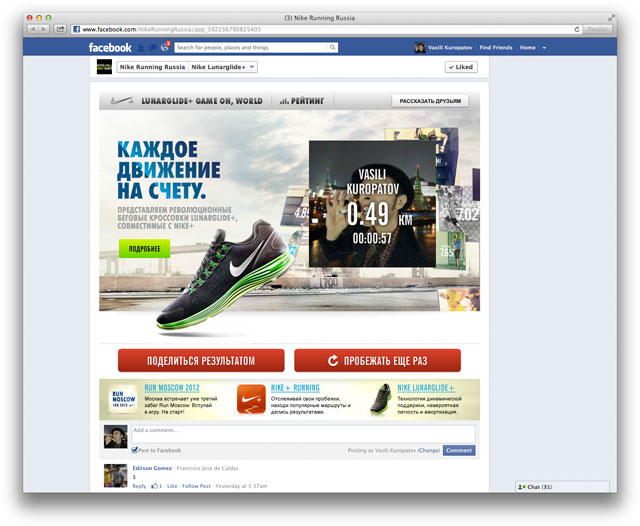Open the Chat (31) bar
The width and height of the screenshot is (640, 526).
point(562,487)
